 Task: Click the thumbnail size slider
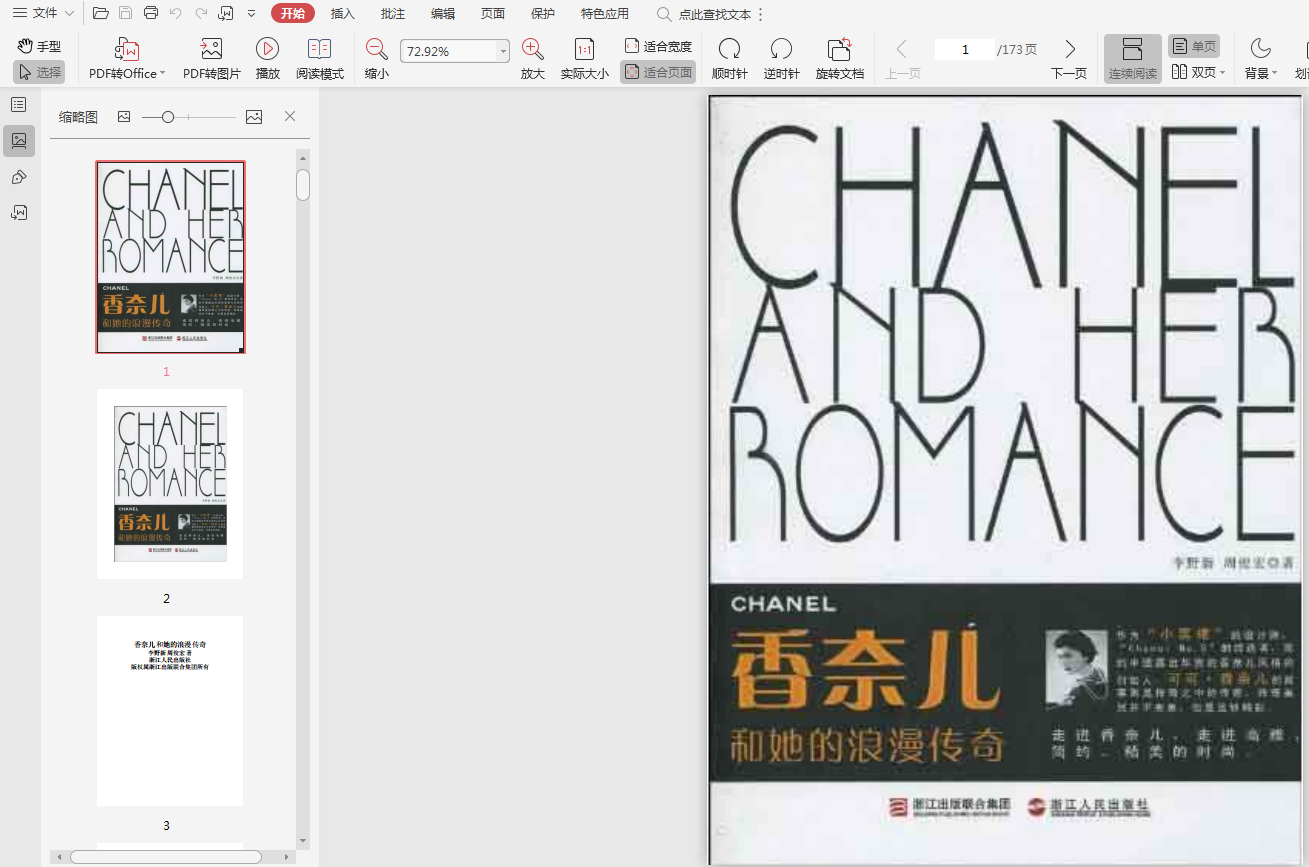[168, 117]
